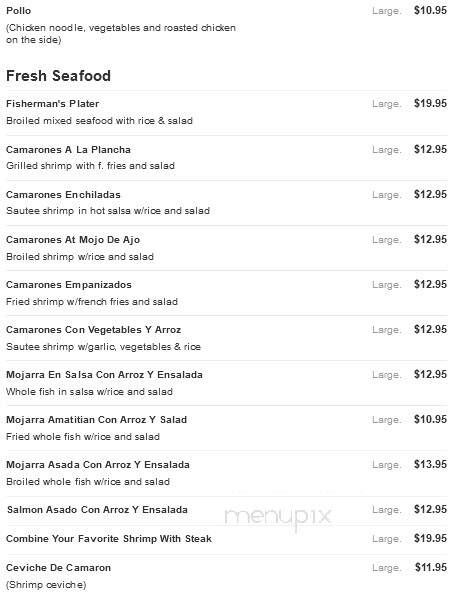
Task: Click the $13.95 price for Mojarra Asada
Action: [430, 464]
